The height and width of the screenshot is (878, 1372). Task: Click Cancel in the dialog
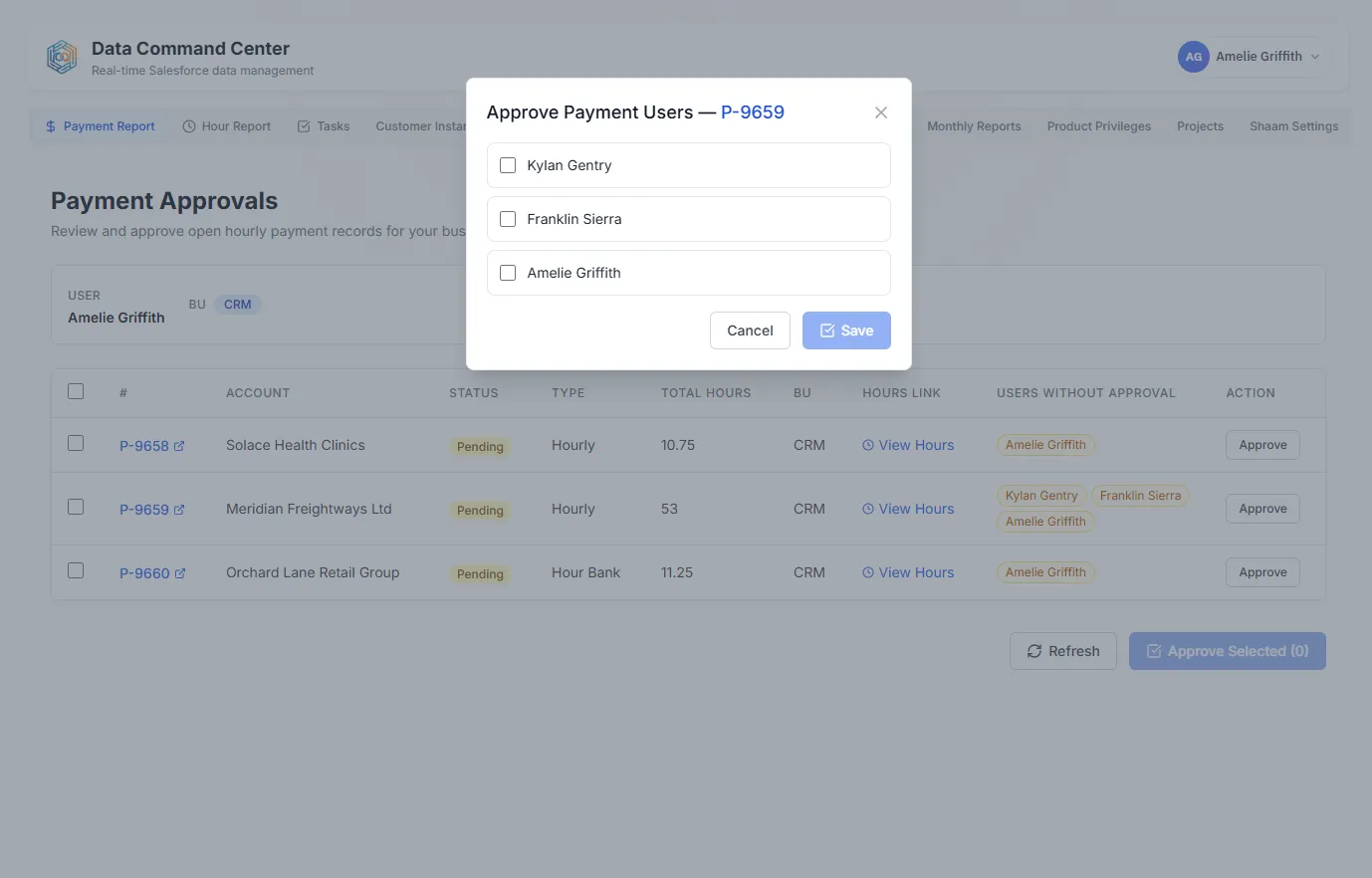click(x=750, y=330)
